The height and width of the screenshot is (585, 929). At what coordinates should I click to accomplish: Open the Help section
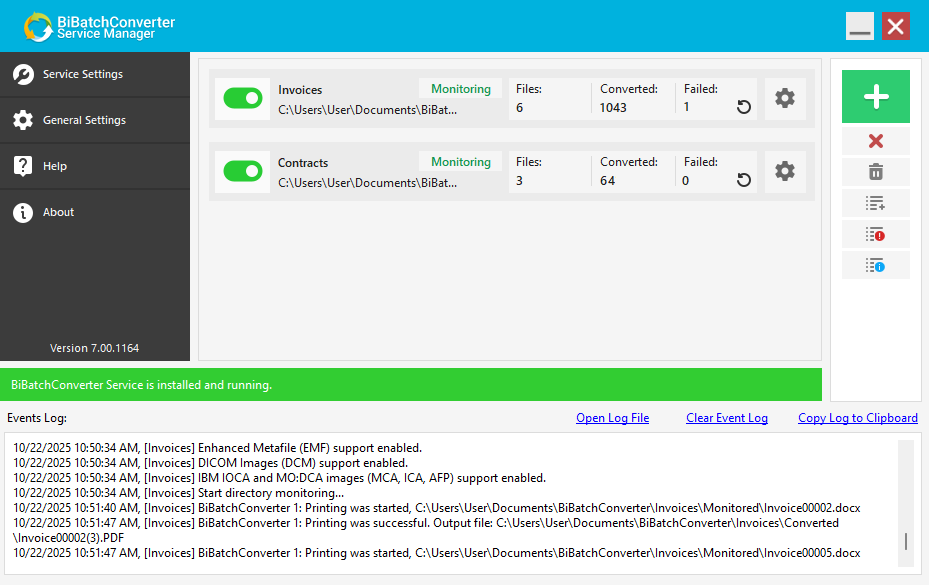pyautogui.click(x=94, y=166)
